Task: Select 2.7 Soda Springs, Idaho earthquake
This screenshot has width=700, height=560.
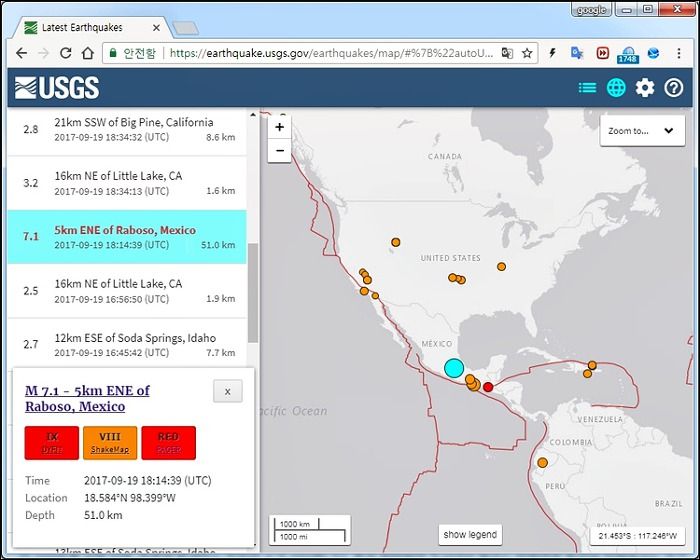Action: coord(127,344)
